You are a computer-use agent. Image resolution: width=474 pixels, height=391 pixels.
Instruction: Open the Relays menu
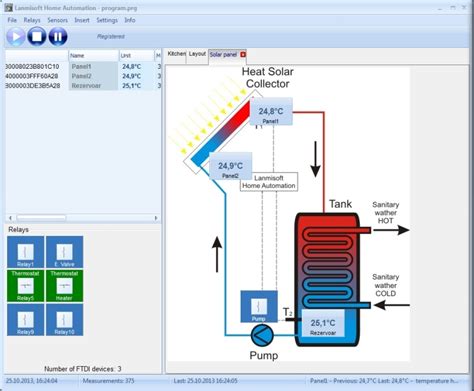click(32, 20)
